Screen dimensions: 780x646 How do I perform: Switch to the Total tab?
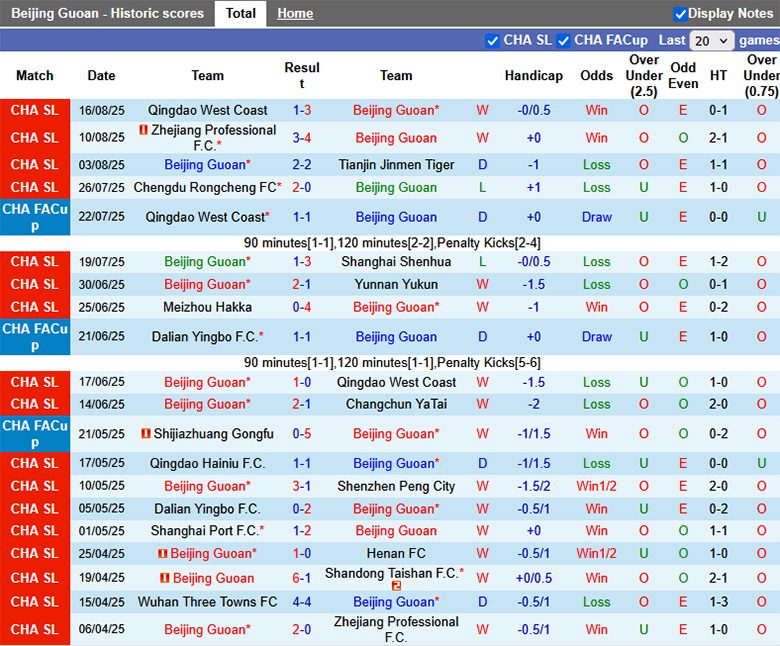[240, 13]
